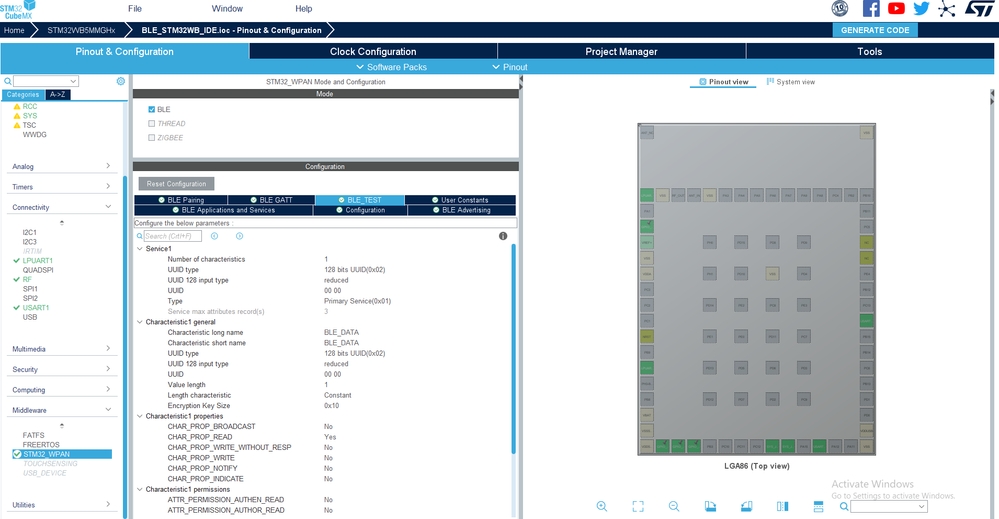Open the Software Packs dropdown

click(391, 67)
